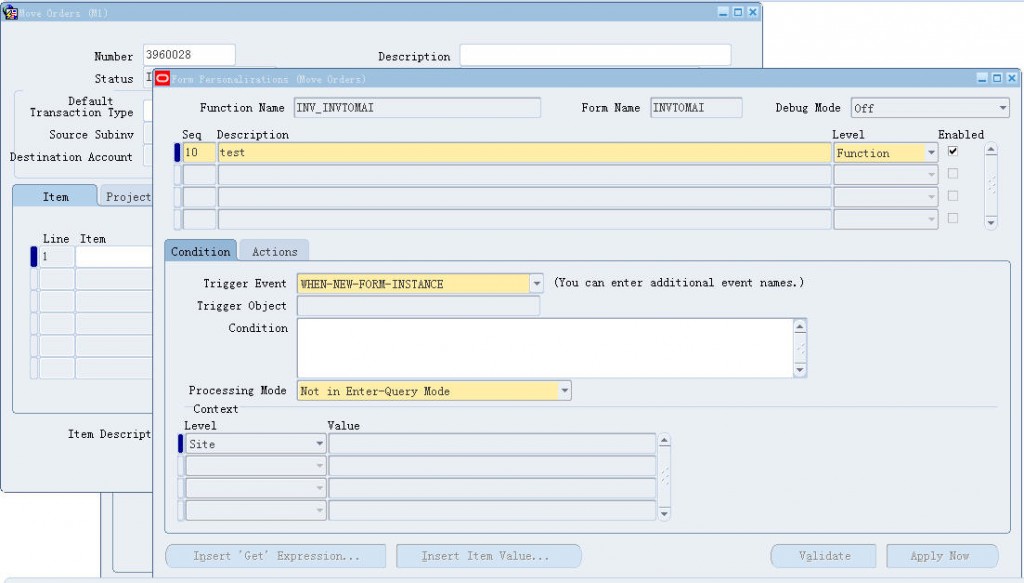Click the scrollbar up arrow beside Enabled column
The image size is (1024, 583).
coord(991,148)
